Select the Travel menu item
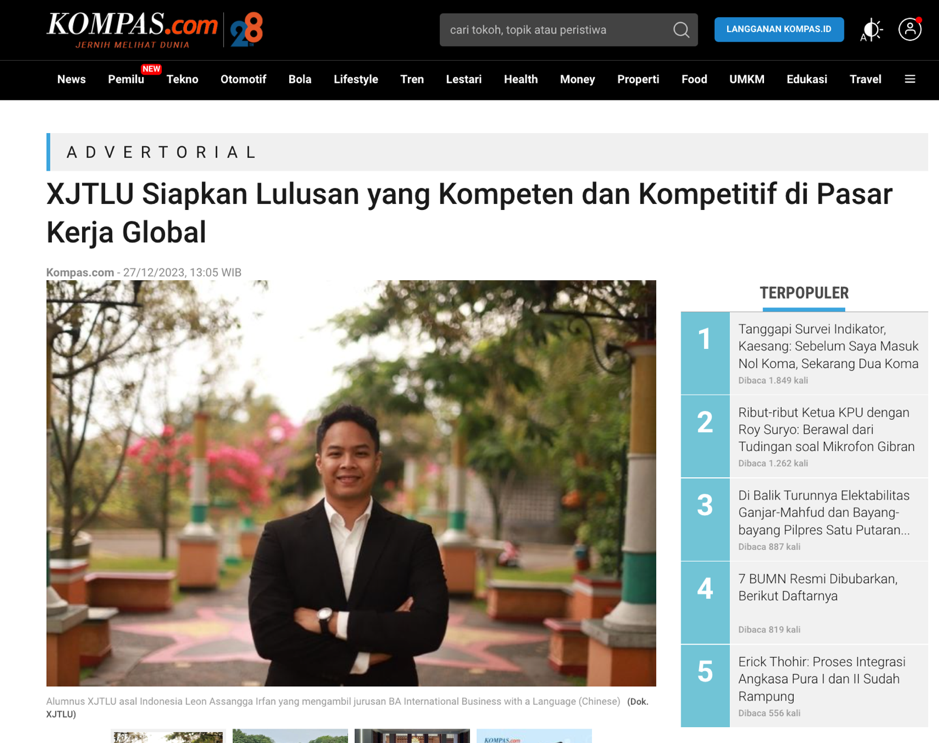The height and width of the screenshot is (743, 939). [x=865, y=79]
